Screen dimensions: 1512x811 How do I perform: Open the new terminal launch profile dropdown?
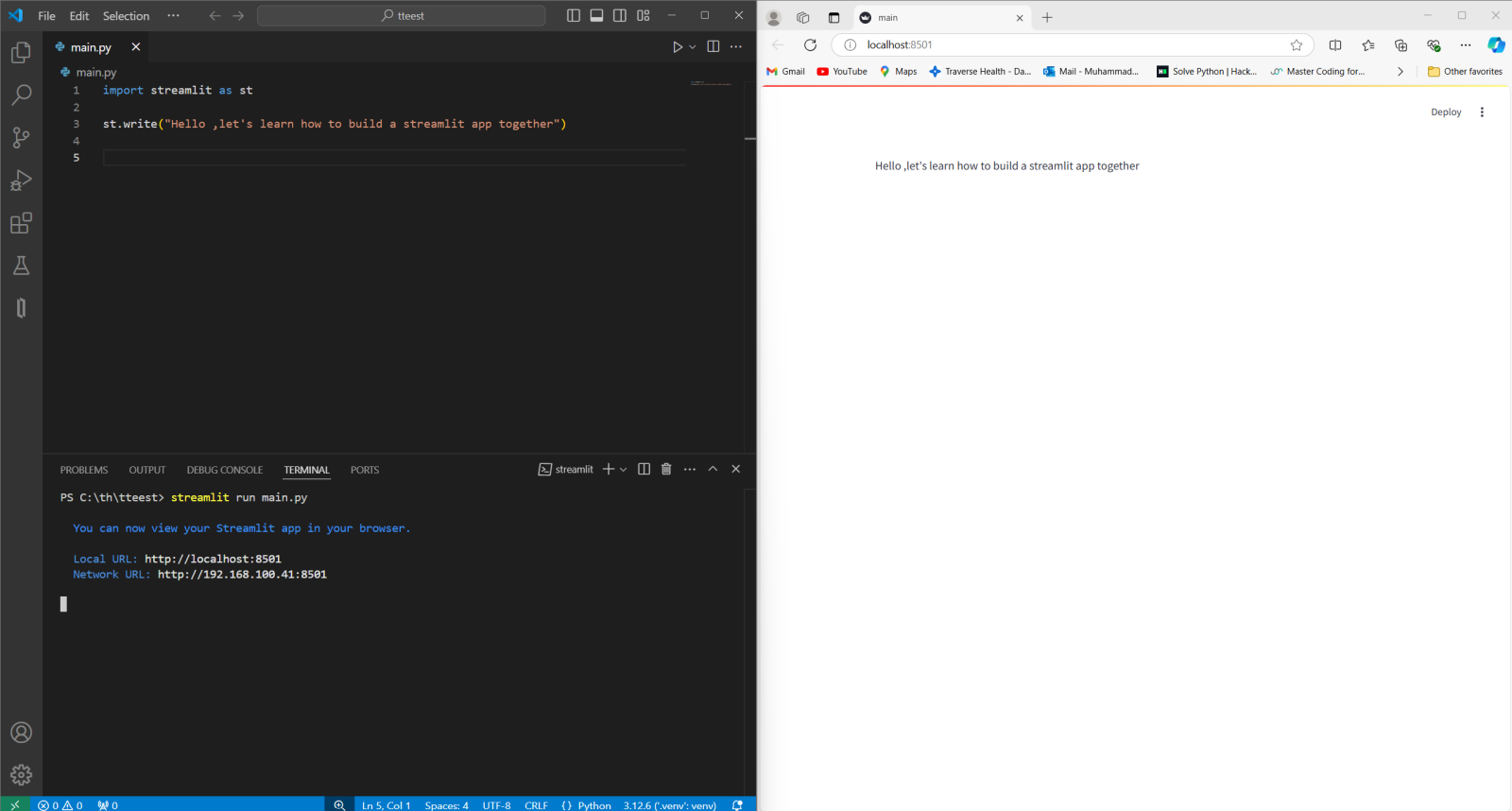click(x=624, y=470)
